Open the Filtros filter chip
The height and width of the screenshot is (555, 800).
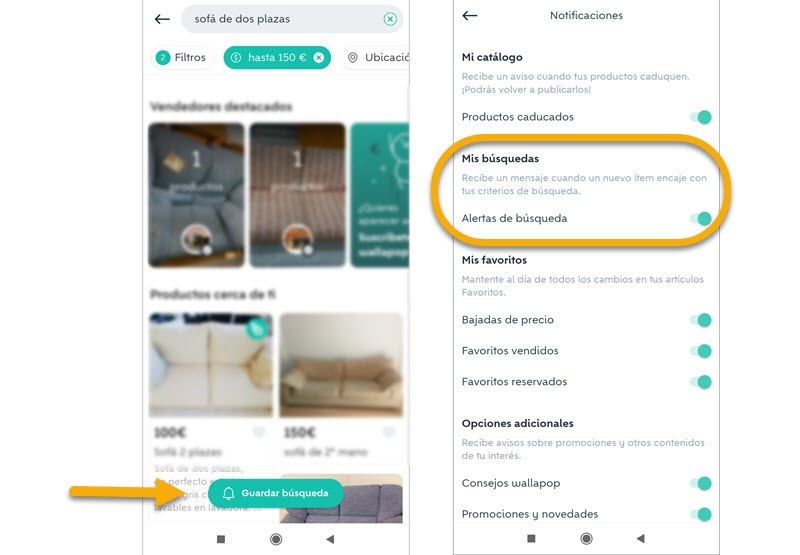(x=182, y=58)
